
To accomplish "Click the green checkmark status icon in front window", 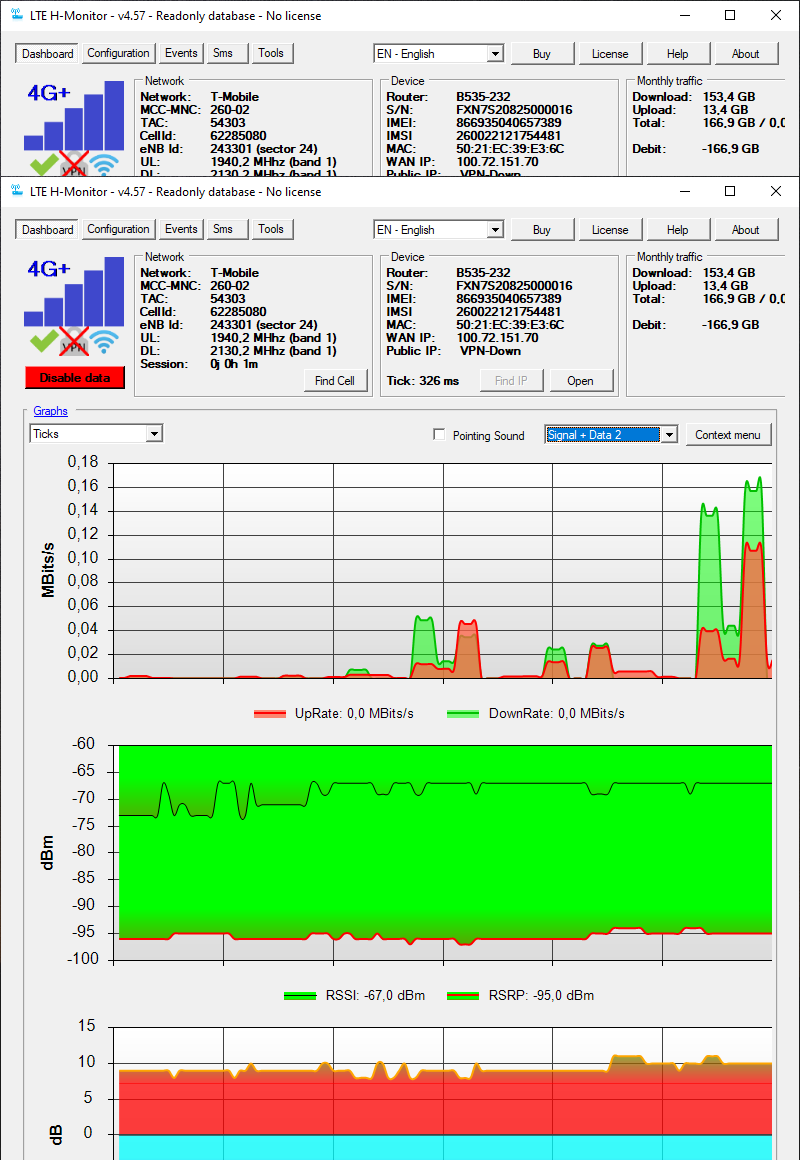I will tap(44, 342).
